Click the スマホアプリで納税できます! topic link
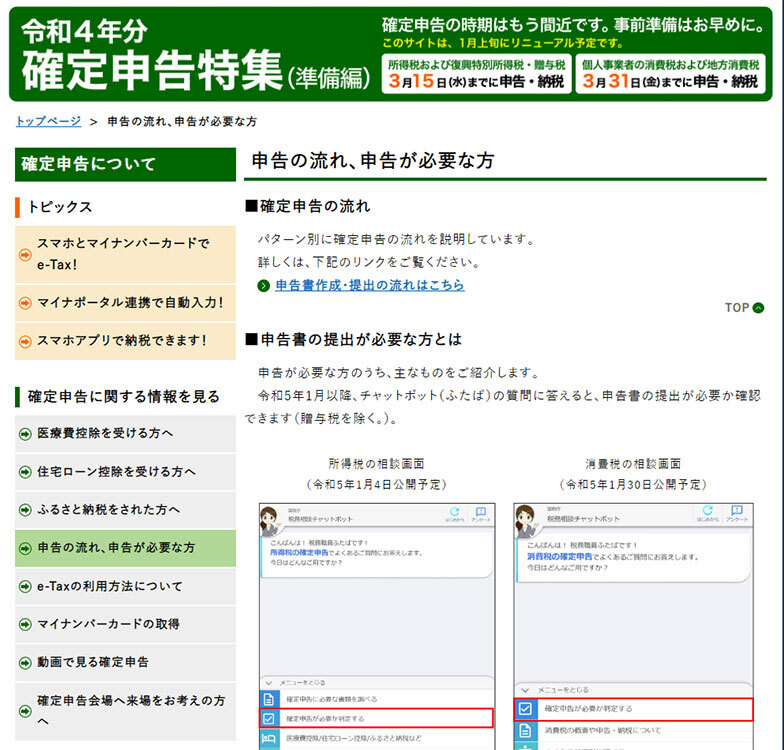784x750 pixels. click(x=121, y=340)
